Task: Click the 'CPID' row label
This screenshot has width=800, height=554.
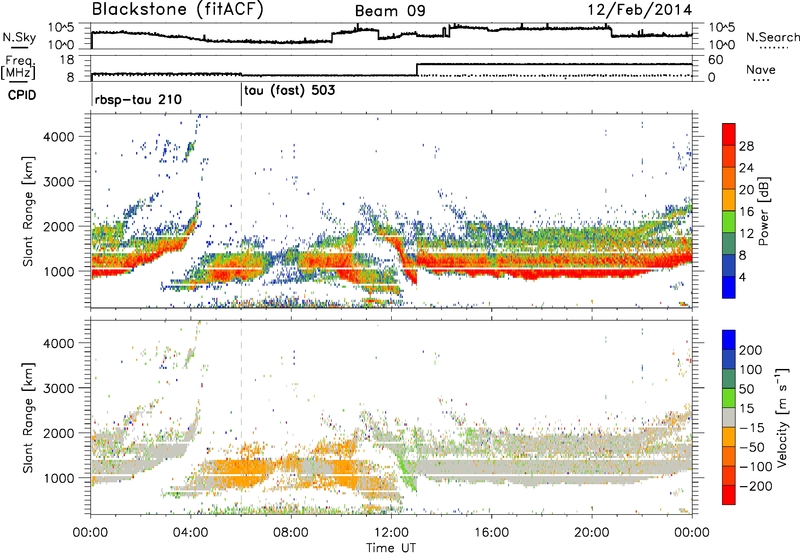Action: pos(22,95)
